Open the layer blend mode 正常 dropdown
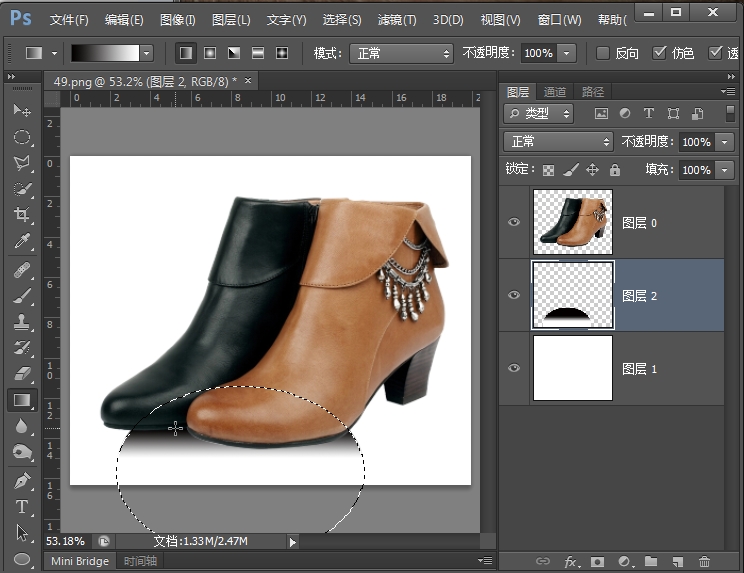Viewport: 744px width, 573px height. (558, 142)
